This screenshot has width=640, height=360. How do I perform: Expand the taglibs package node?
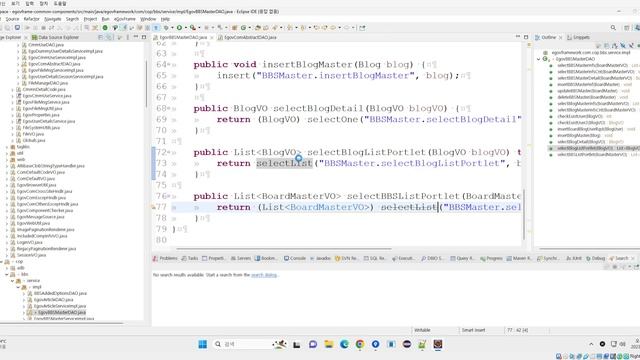click(7, 147)
